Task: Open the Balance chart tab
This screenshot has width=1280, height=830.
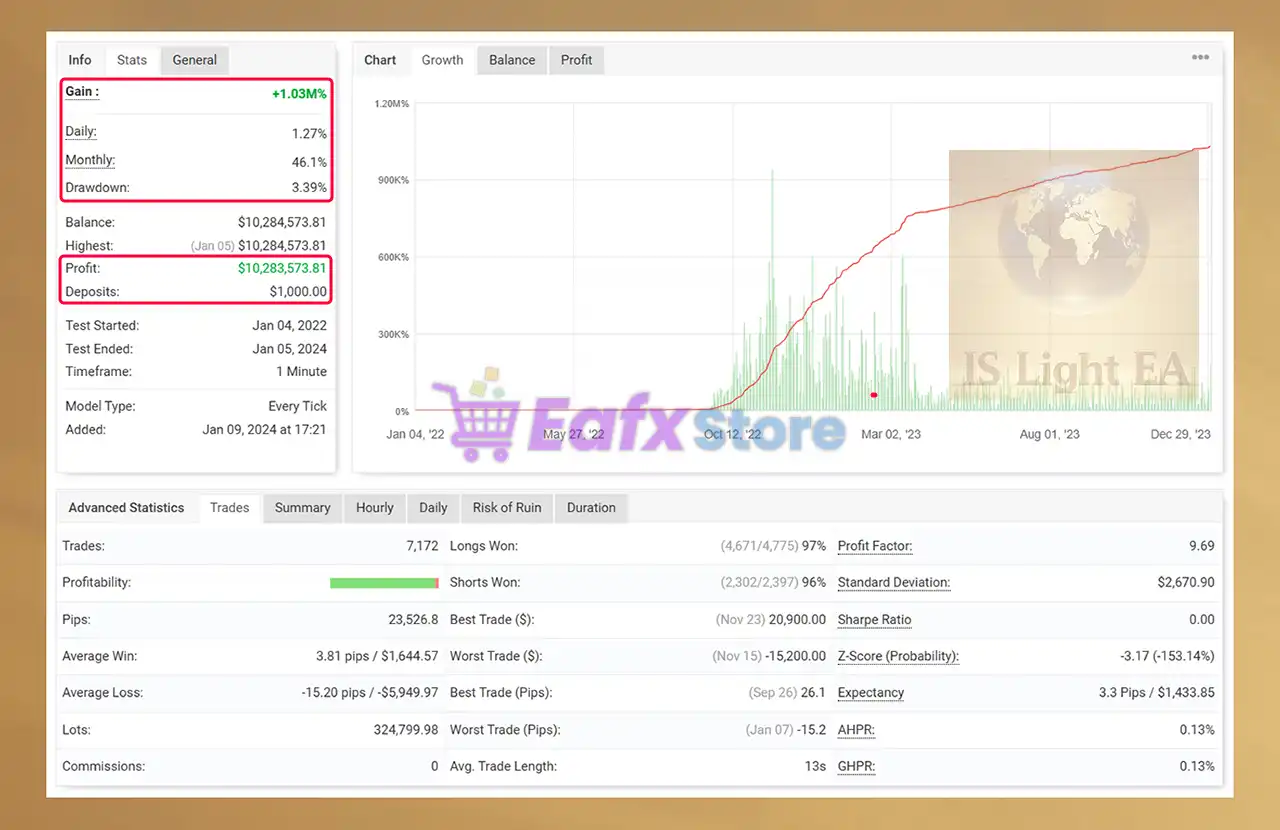Action: click(512, 60)
